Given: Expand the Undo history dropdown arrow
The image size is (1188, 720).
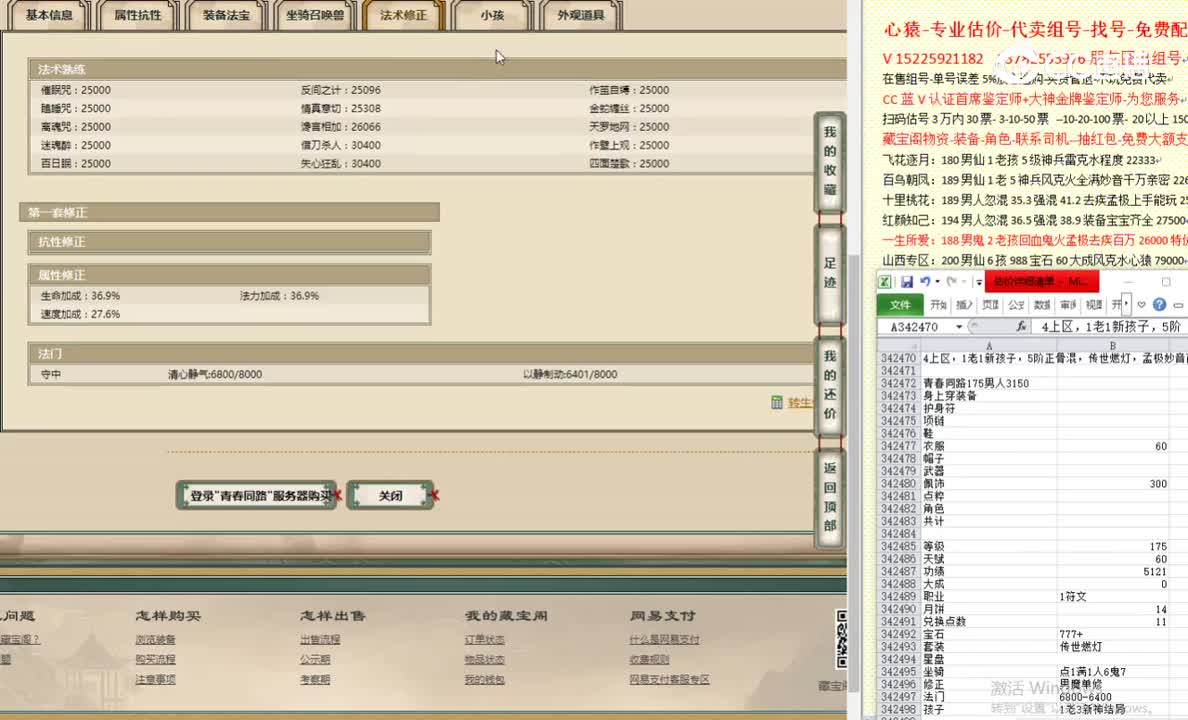Looking at the screenshot, I should point(937,281).
